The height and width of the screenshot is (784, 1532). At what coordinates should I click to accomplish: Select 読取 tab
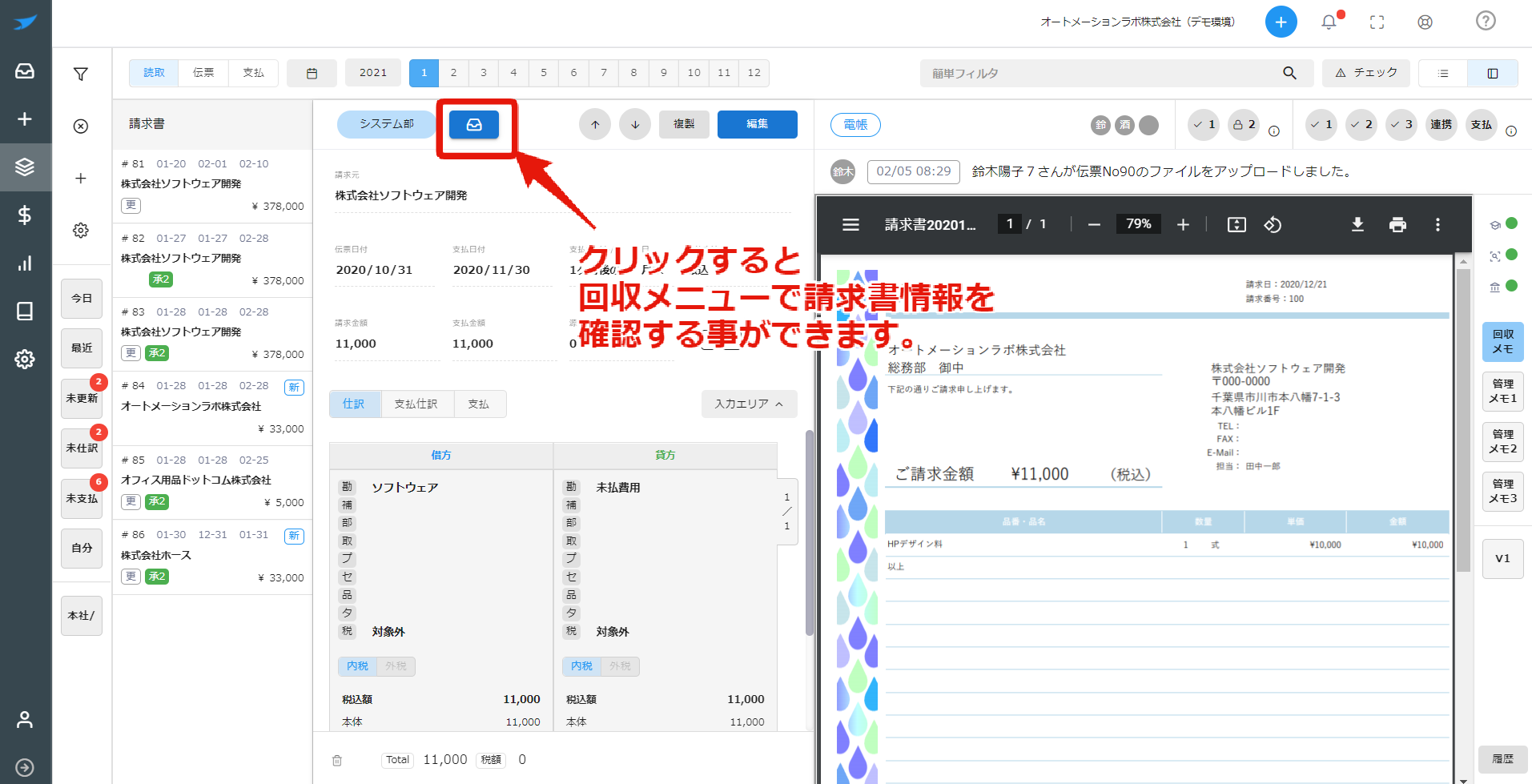tap(154, 73)
